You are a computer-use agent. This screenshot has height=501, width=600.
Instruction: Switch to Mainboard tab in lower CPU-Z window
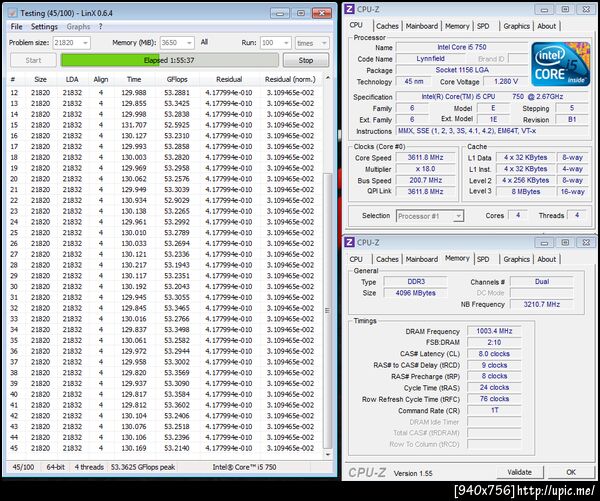coord(422,259)
